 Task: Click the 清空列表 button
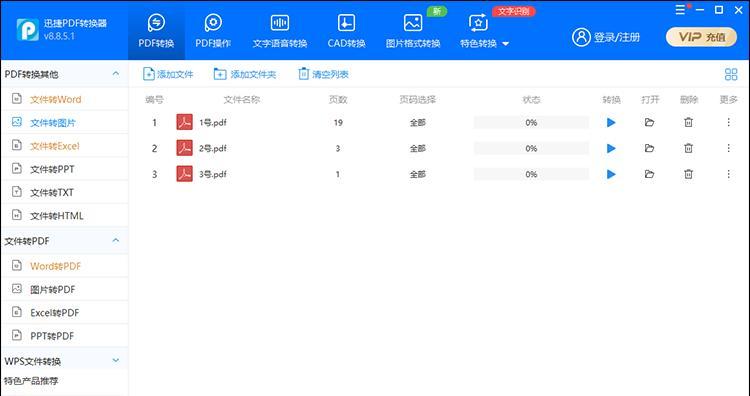323,74
